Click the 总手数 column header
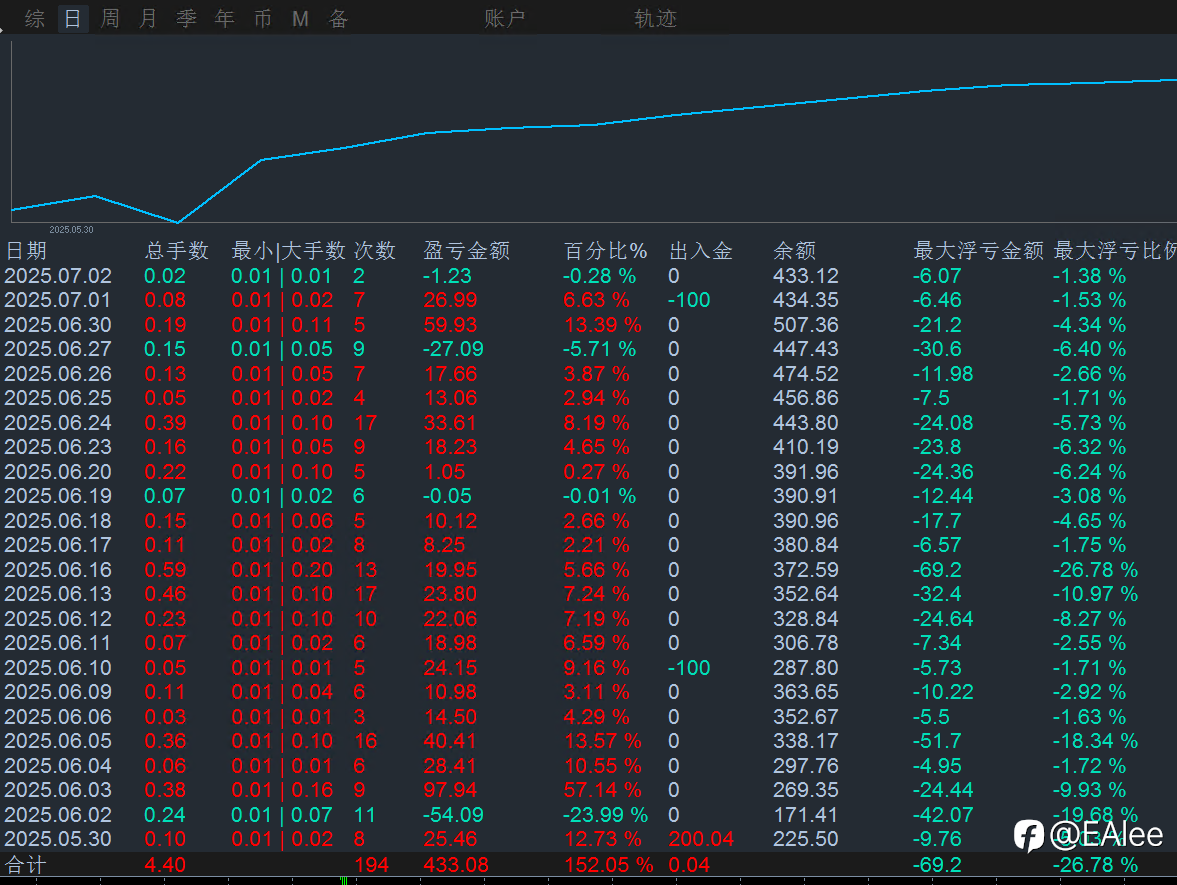The width and height of the screenshot is (1177, 885). 176,250
